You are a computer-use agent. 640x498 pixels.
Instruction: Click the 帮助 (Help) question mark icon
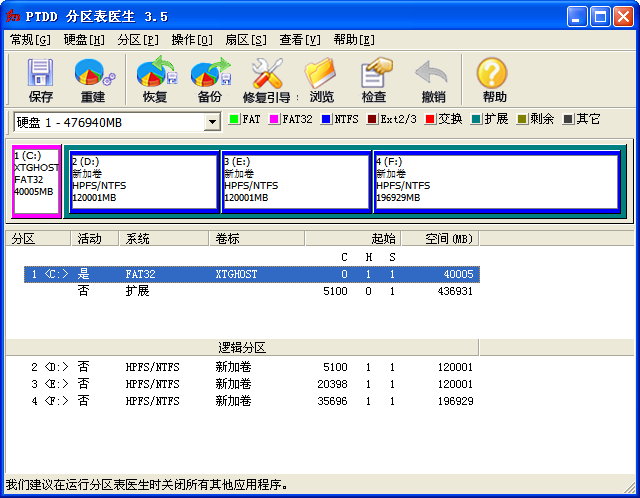[493, 80]
